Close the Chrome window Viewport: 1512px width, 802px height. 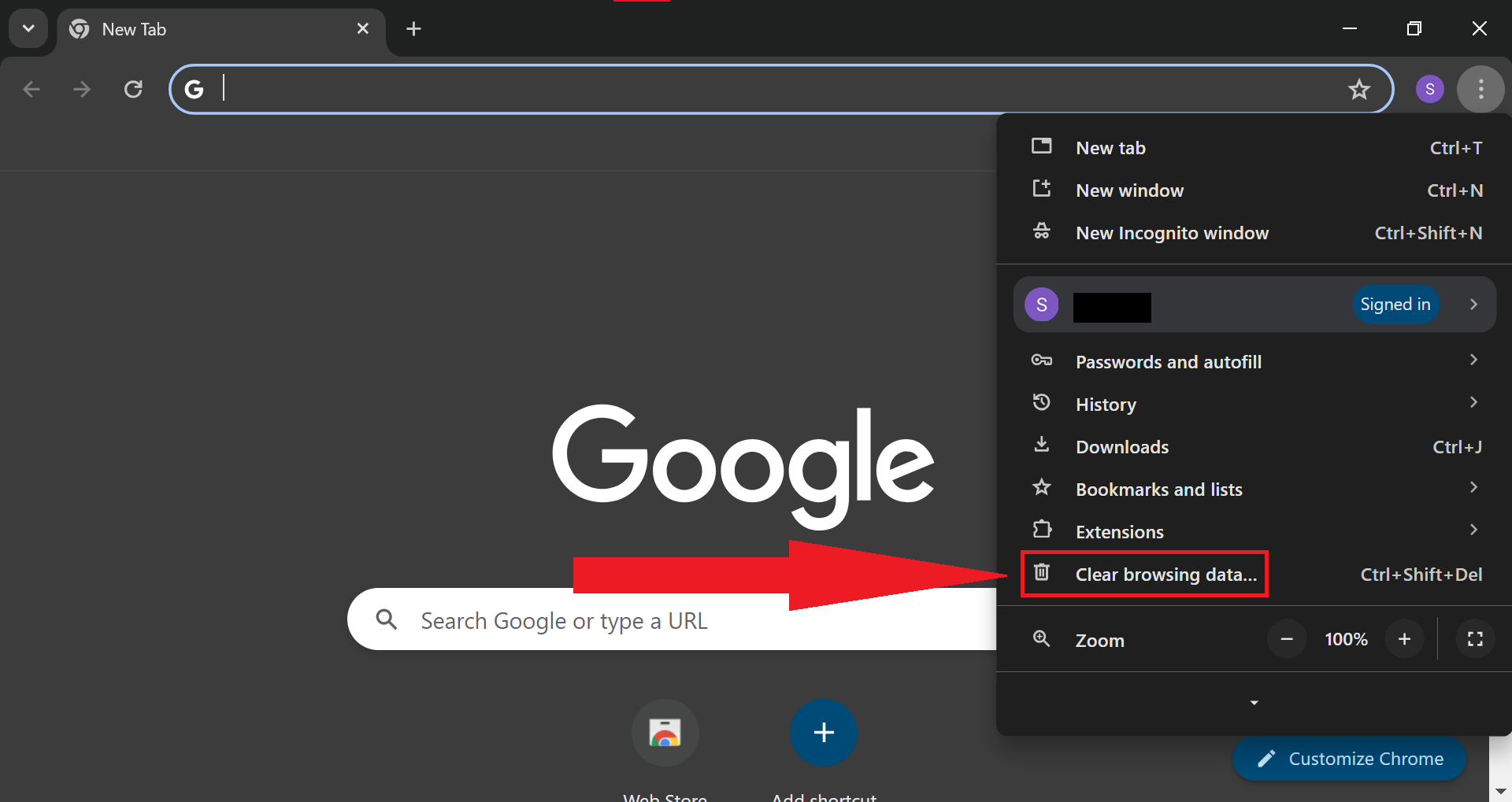click(1480, 28)
